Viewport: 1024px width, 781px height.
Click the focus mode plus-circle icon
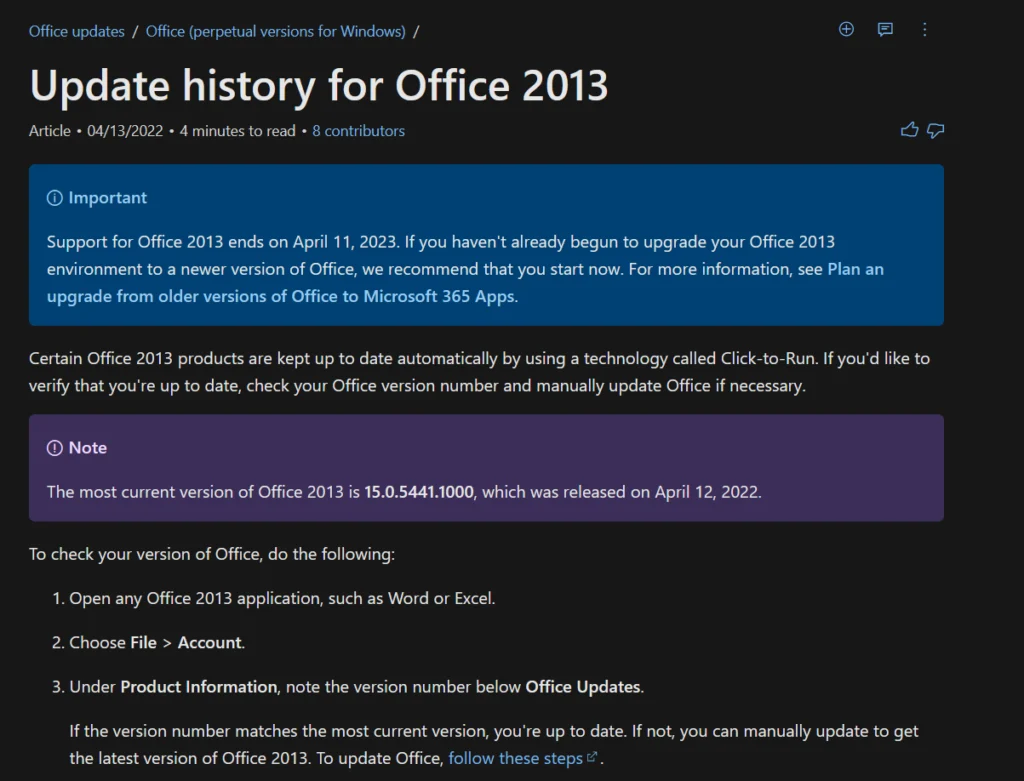click(846, 29)
